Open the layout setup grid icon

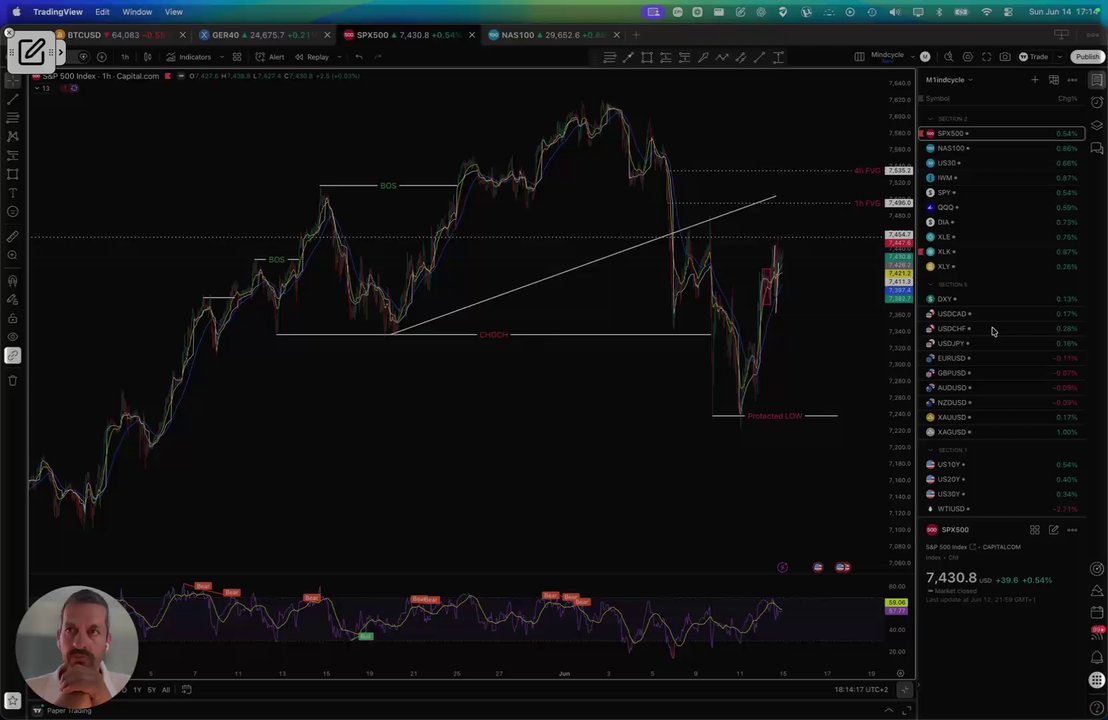[859, 57]
